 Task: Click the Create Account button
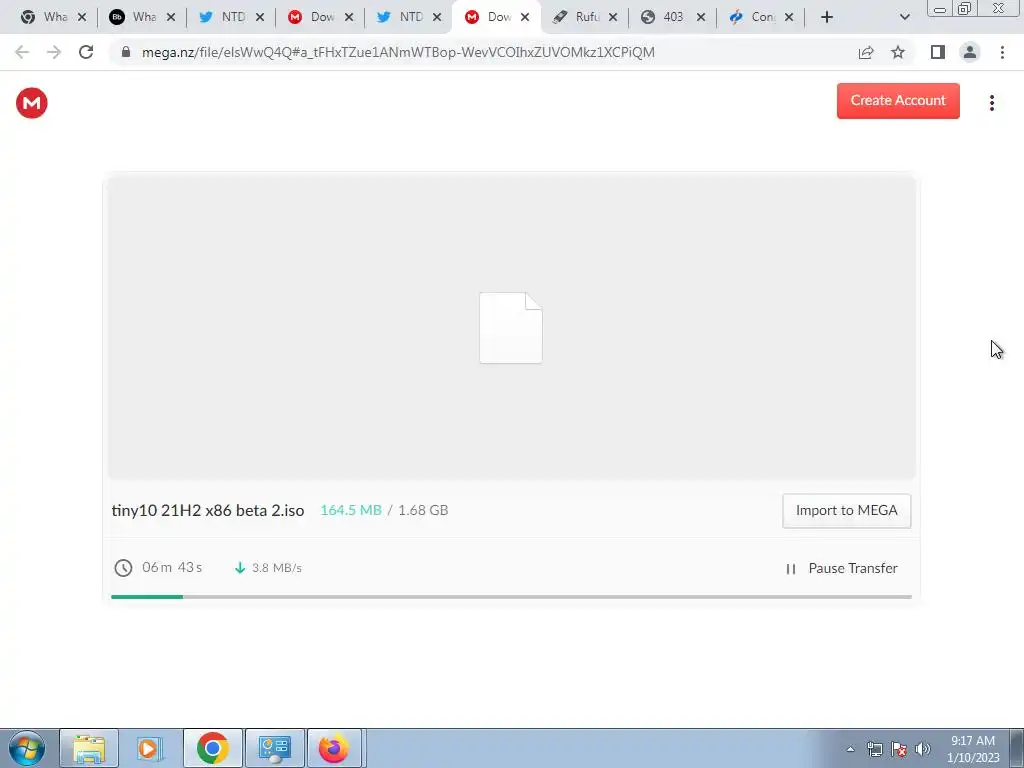(898, 101)
